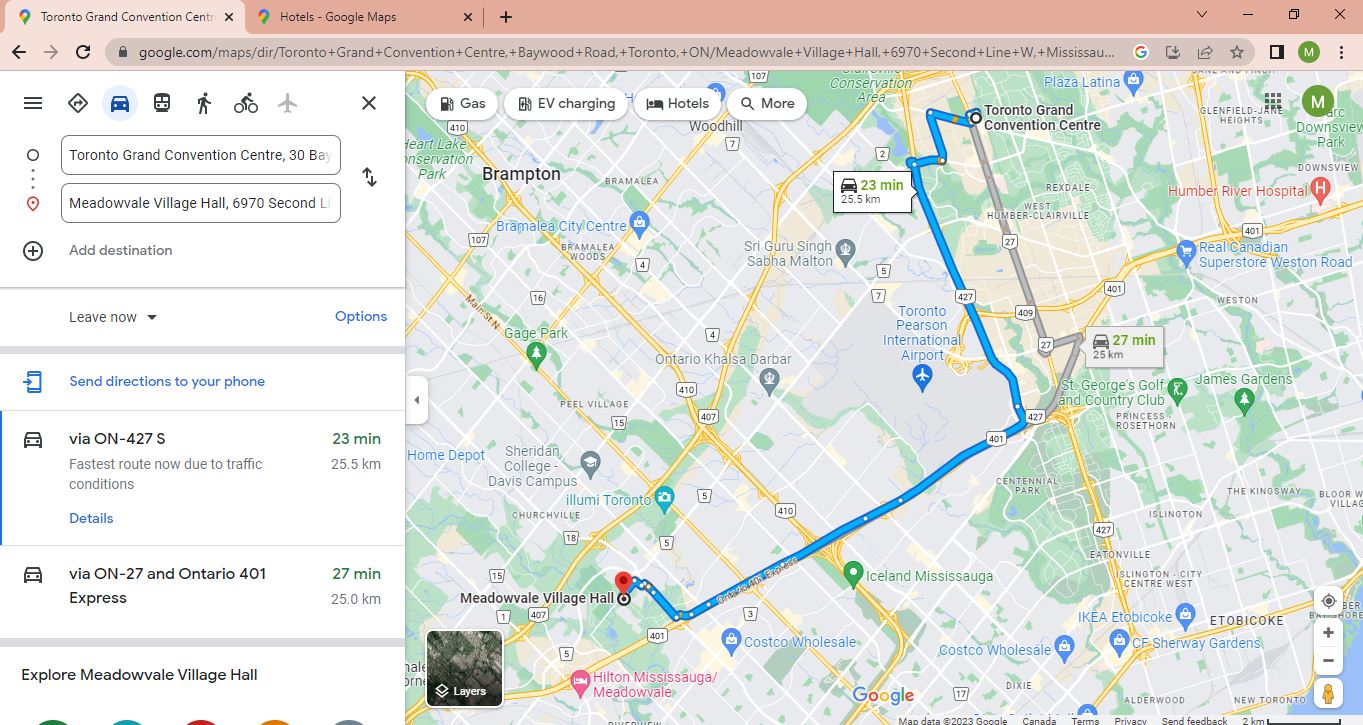The width and height of the screenshot is (1363, 725).
Task: Click Toronto Pearson International Airport marker
Action: [922, 377]
